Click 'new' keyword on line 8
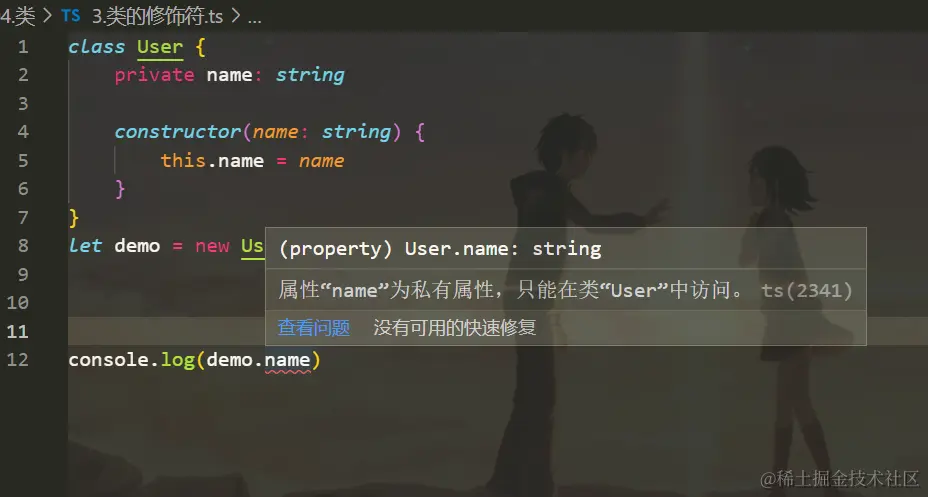Screen dimensions: 928x497 tap(212, 246)
